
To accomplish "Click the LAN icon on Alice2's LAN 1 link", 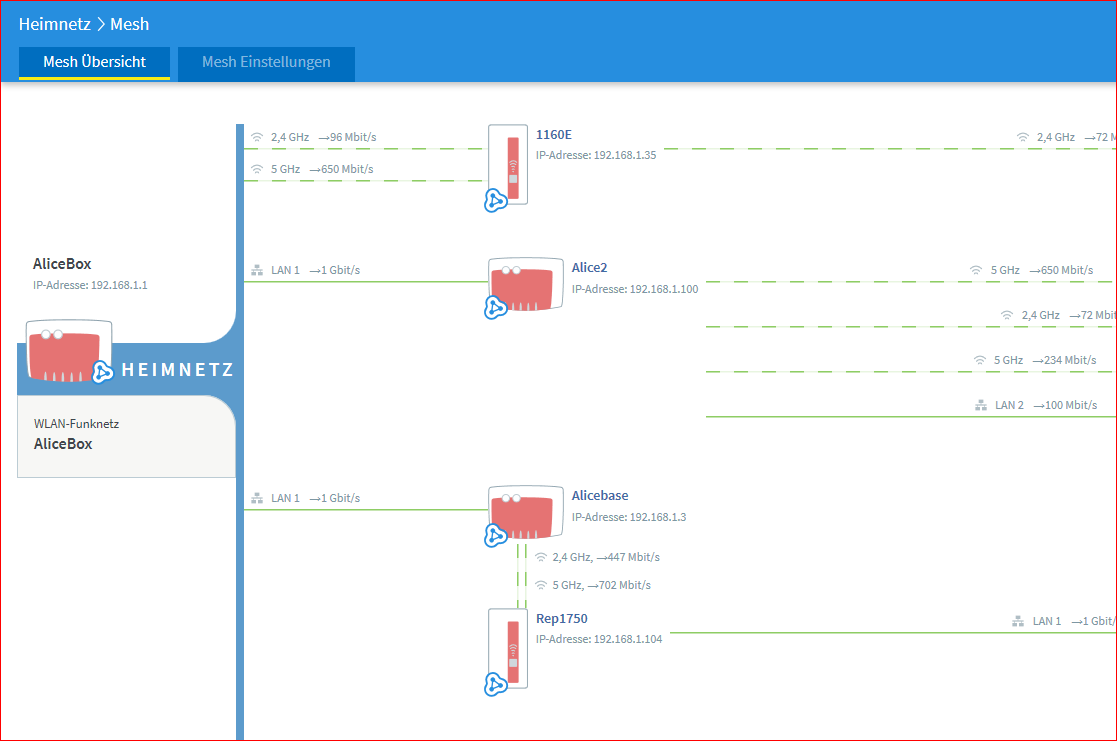I will (257, 270).
